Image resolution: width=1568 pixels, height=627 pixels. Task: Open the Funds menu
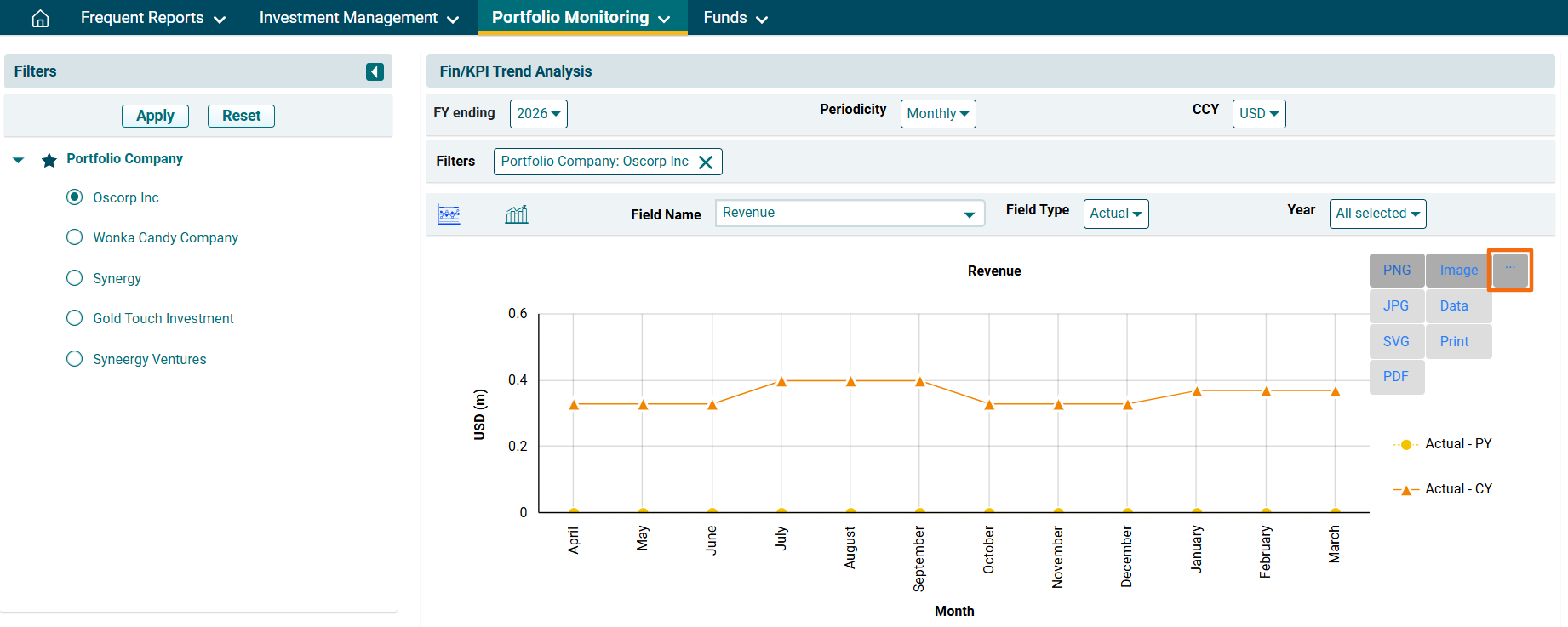click(735, 18)
